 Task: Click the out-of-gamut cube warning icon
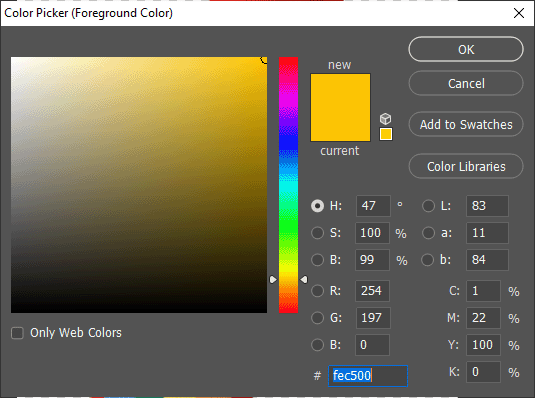[x=386, y=119]
